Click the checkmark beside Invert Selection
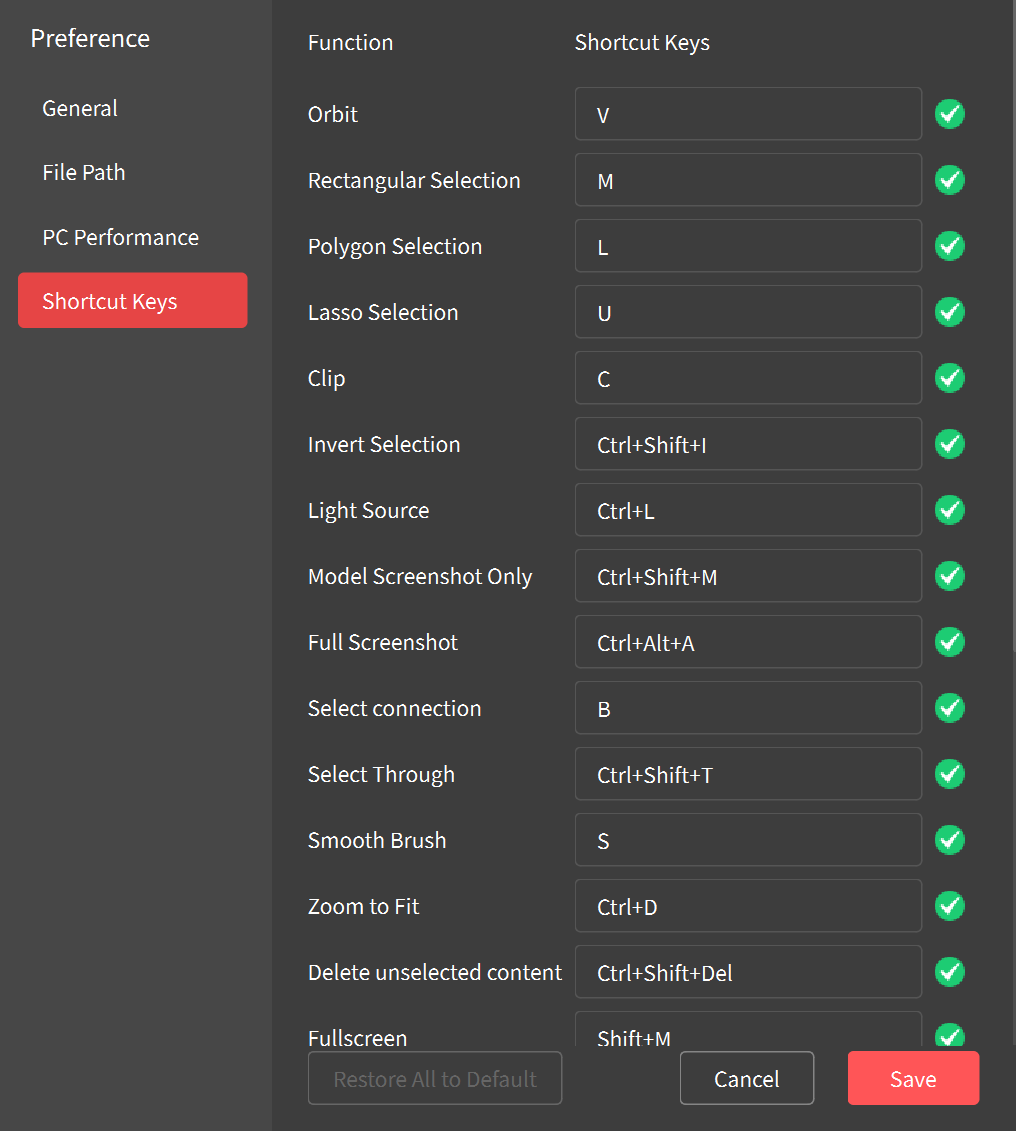Image resolution: width=1016 pixels, height=1131 pixels. point(949,444)
